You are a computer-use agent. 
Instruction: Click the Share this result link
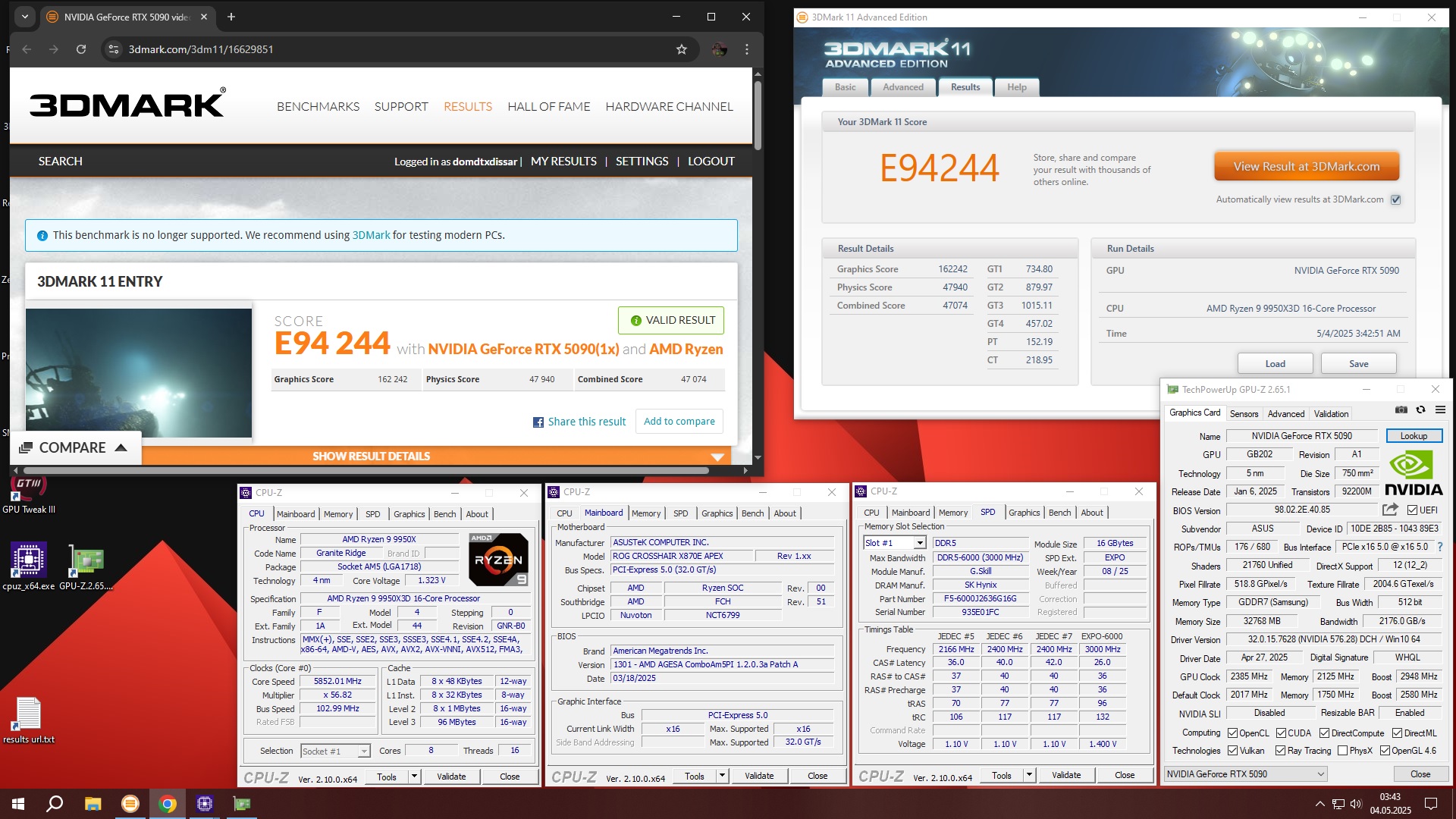tap(579, 422)
